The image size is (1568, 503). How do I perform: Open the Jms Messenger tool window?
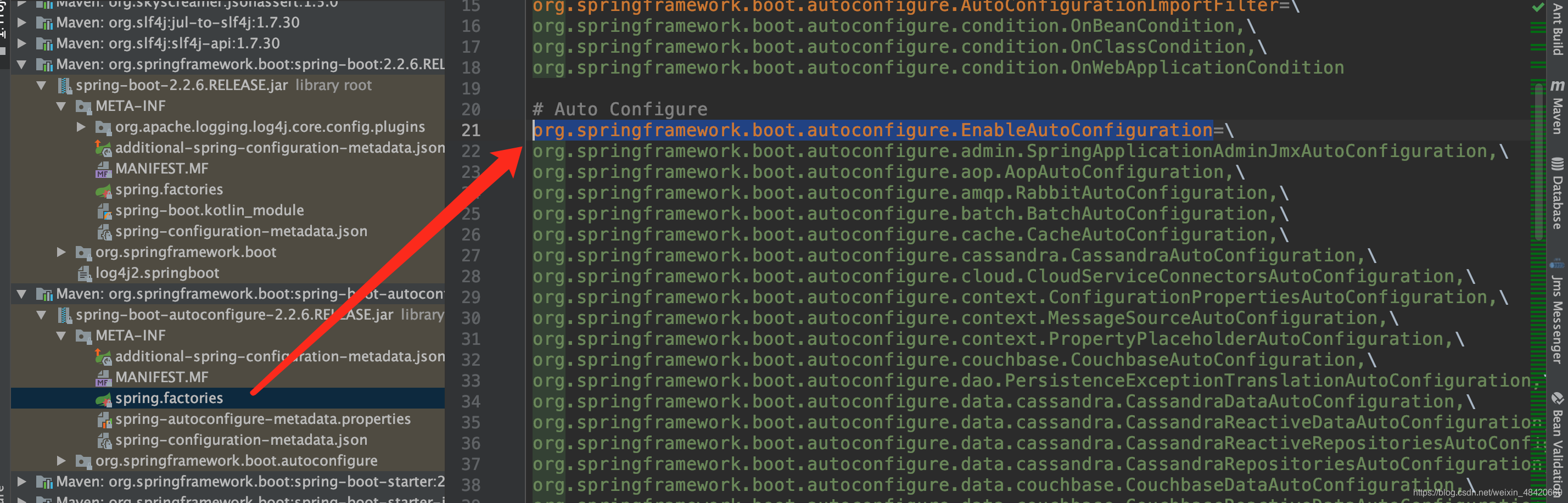click(1556, 319)
